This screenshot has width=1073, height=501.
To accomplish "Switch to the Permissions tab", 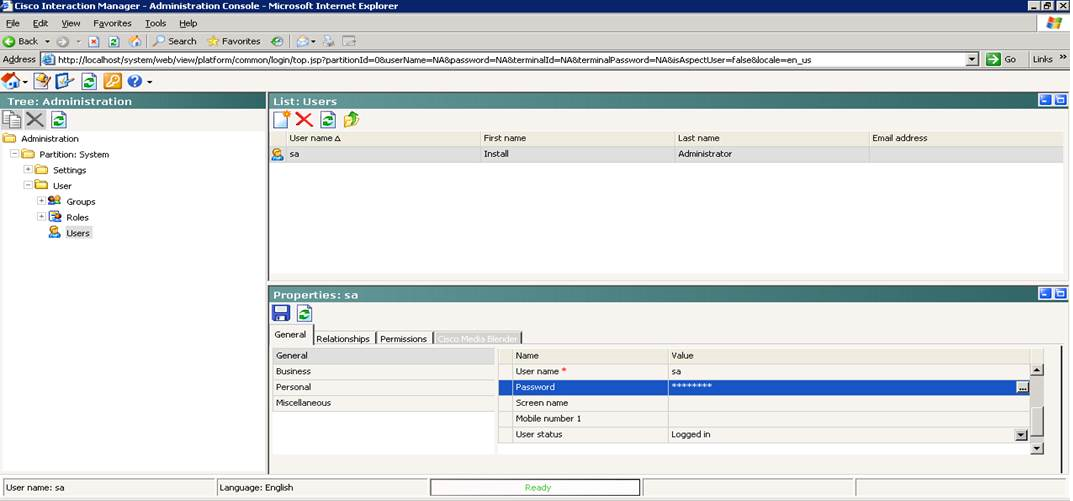I will (403, 339).
